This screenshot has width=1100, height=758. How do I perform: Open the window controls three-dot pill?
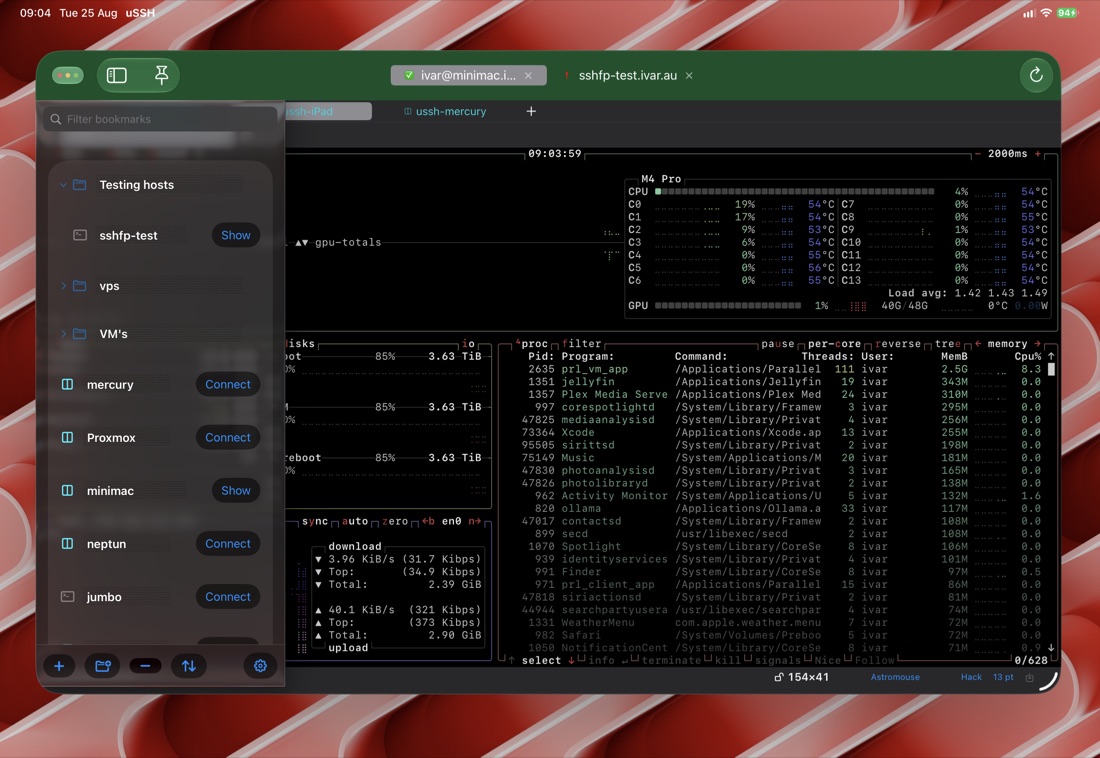(68, 75)
